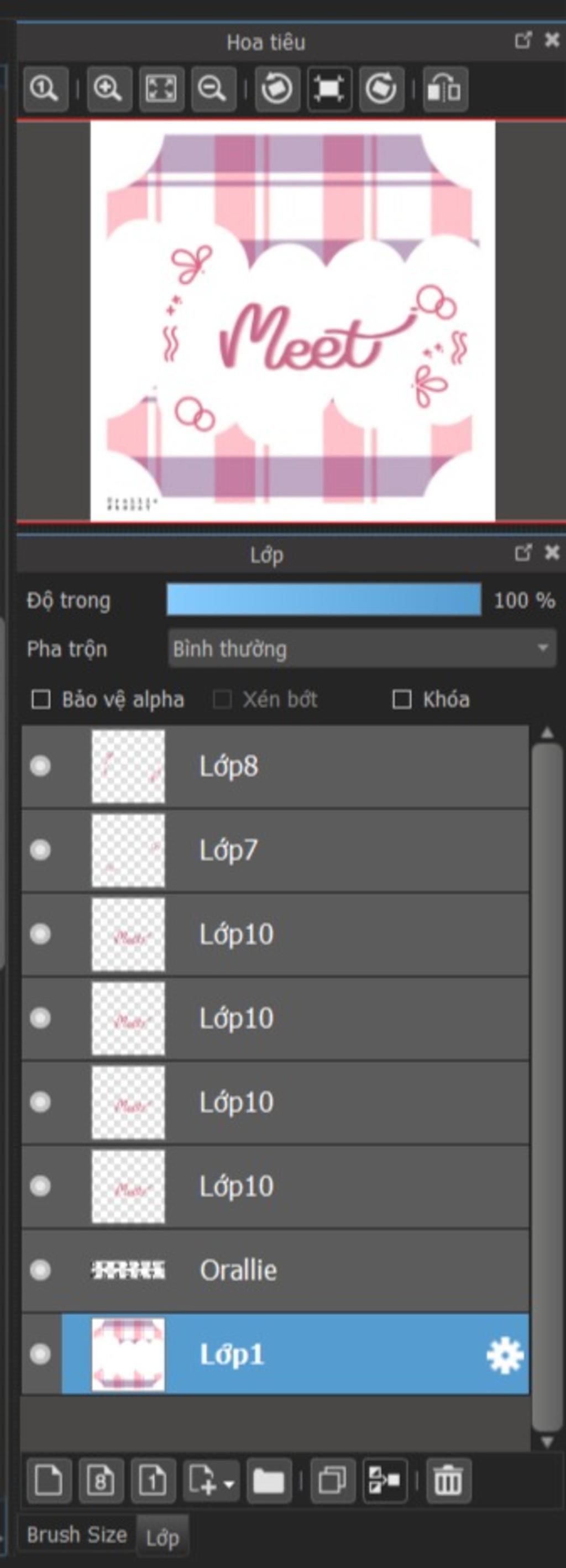Toggle visibility of the Orallie layer
Viewport: 566px width, 1568px height.
40,1270
